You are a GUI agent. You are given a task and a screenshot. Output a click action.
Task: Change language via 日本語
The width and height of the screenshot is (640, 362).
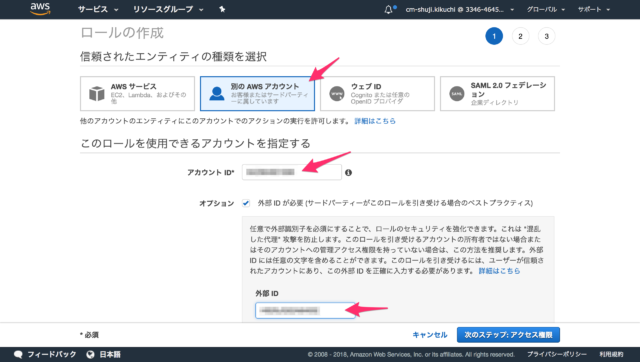(110, 354)
